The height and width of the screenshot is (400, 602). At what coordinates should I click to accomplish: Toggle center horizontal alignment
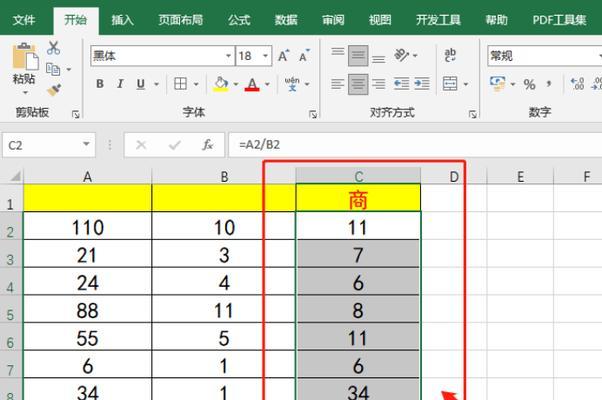[358, 84]
